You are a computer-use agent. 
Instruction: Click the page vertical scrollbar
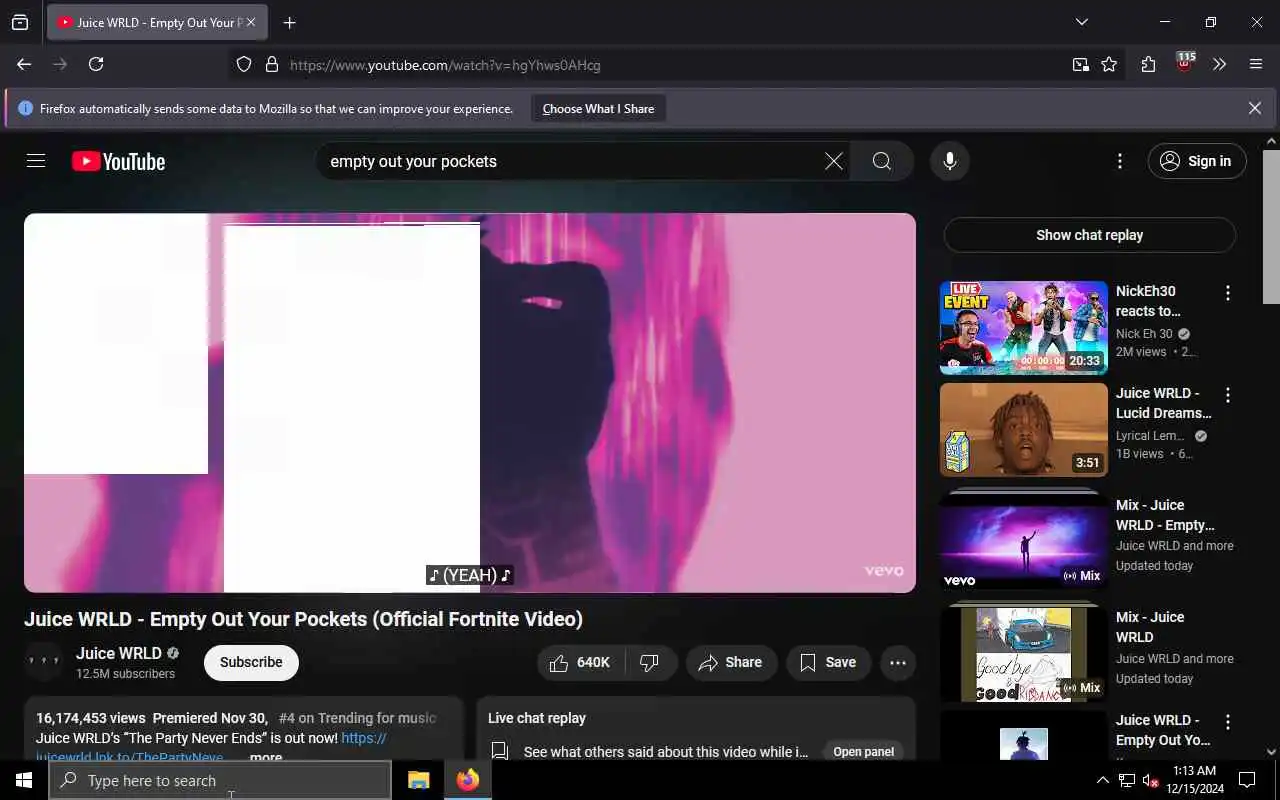click(1272, 228)
